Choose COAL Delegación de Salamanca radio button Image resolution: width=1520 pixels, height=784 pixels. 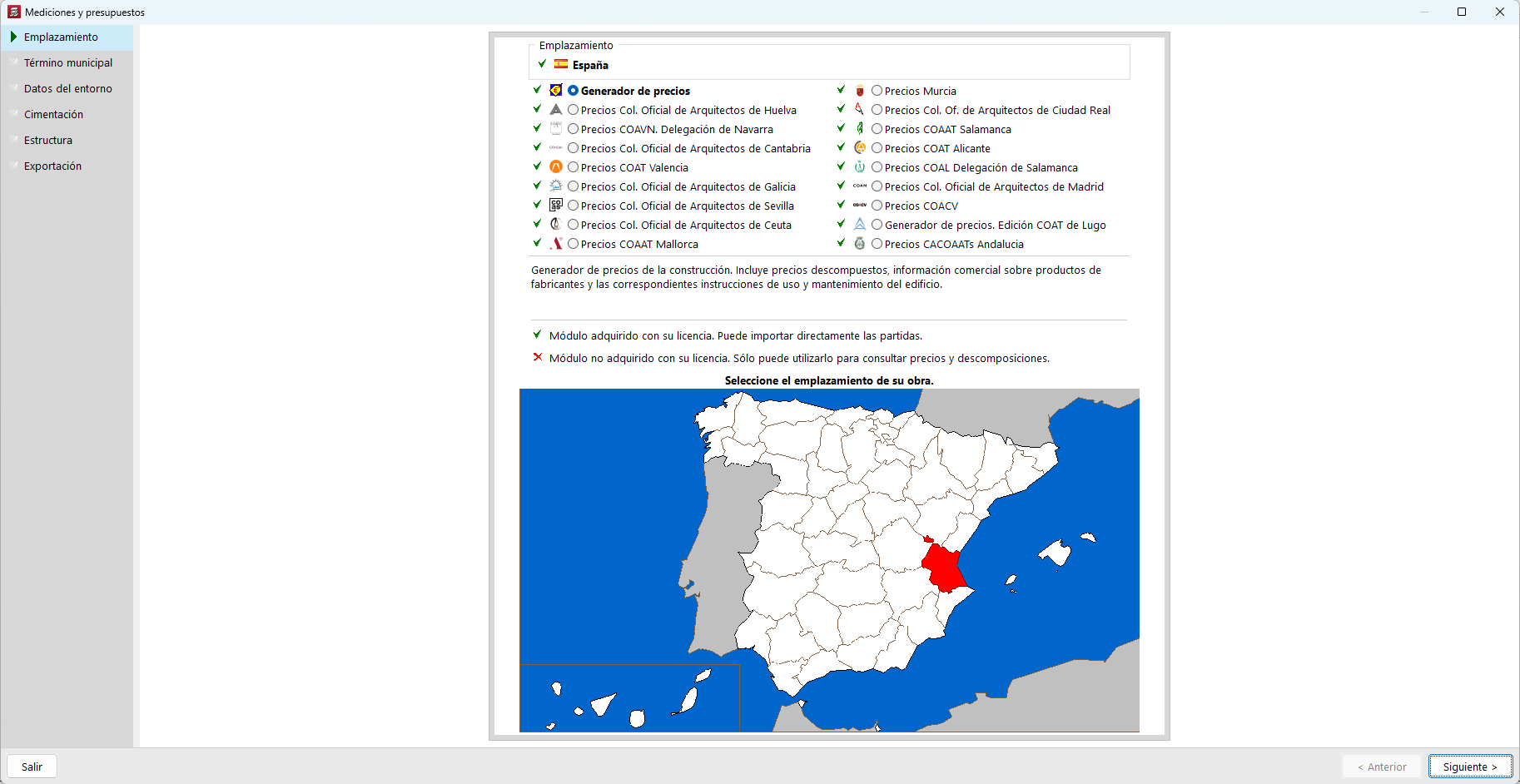tap(877, 167)
